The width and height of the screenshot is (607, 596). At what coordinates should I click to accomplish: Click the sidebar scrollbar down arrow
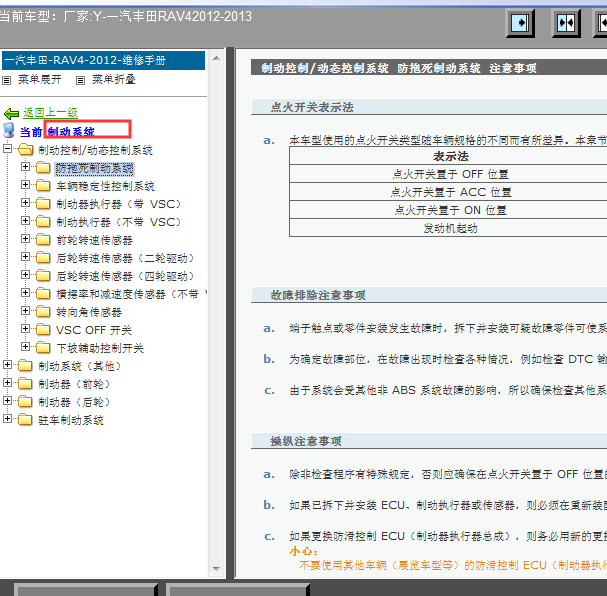tap(216, 569)
